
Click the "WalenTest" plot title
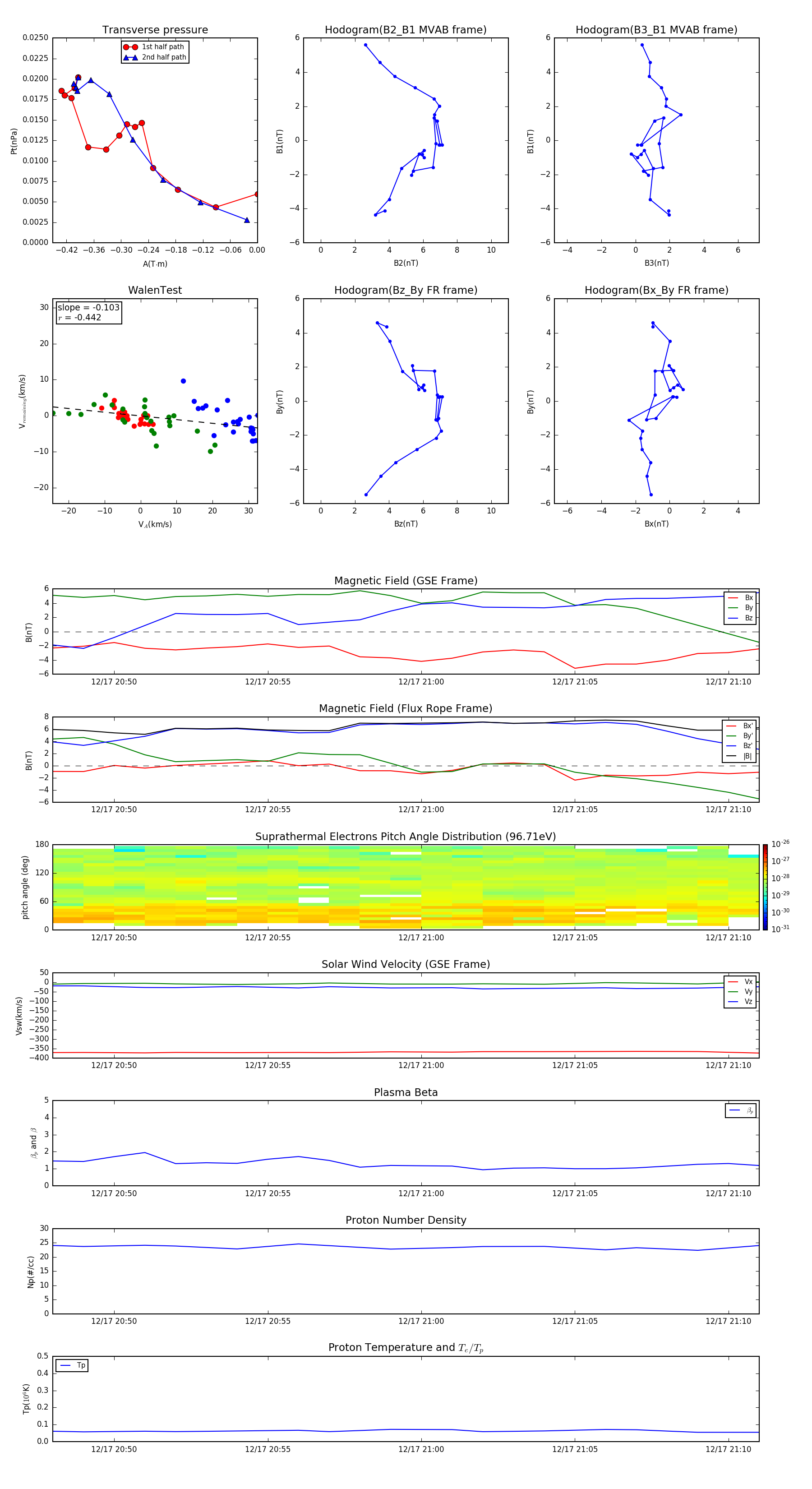(x=155, y=290)
